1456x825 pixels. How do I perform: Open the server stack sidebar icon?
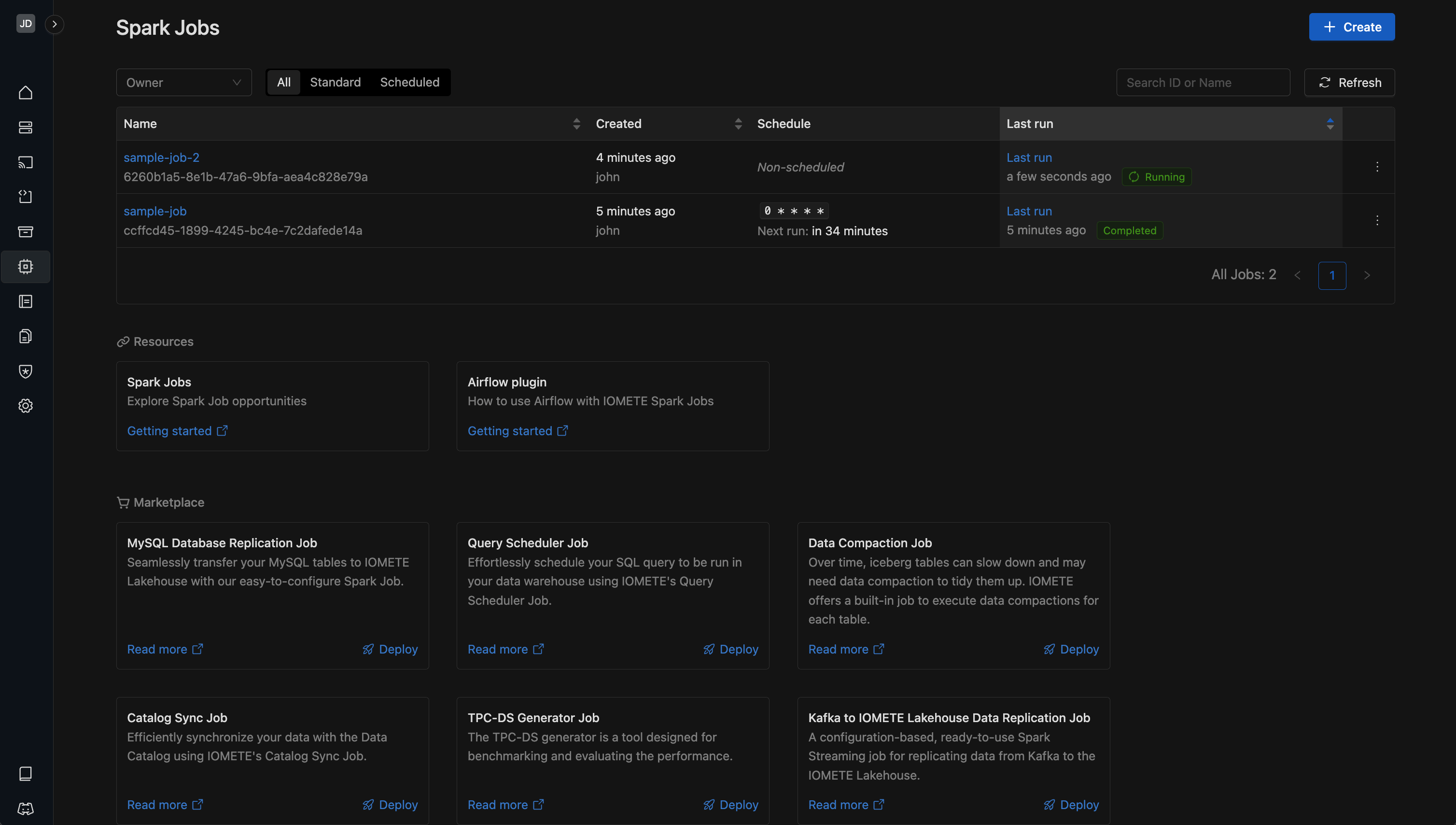coord(26,128)
